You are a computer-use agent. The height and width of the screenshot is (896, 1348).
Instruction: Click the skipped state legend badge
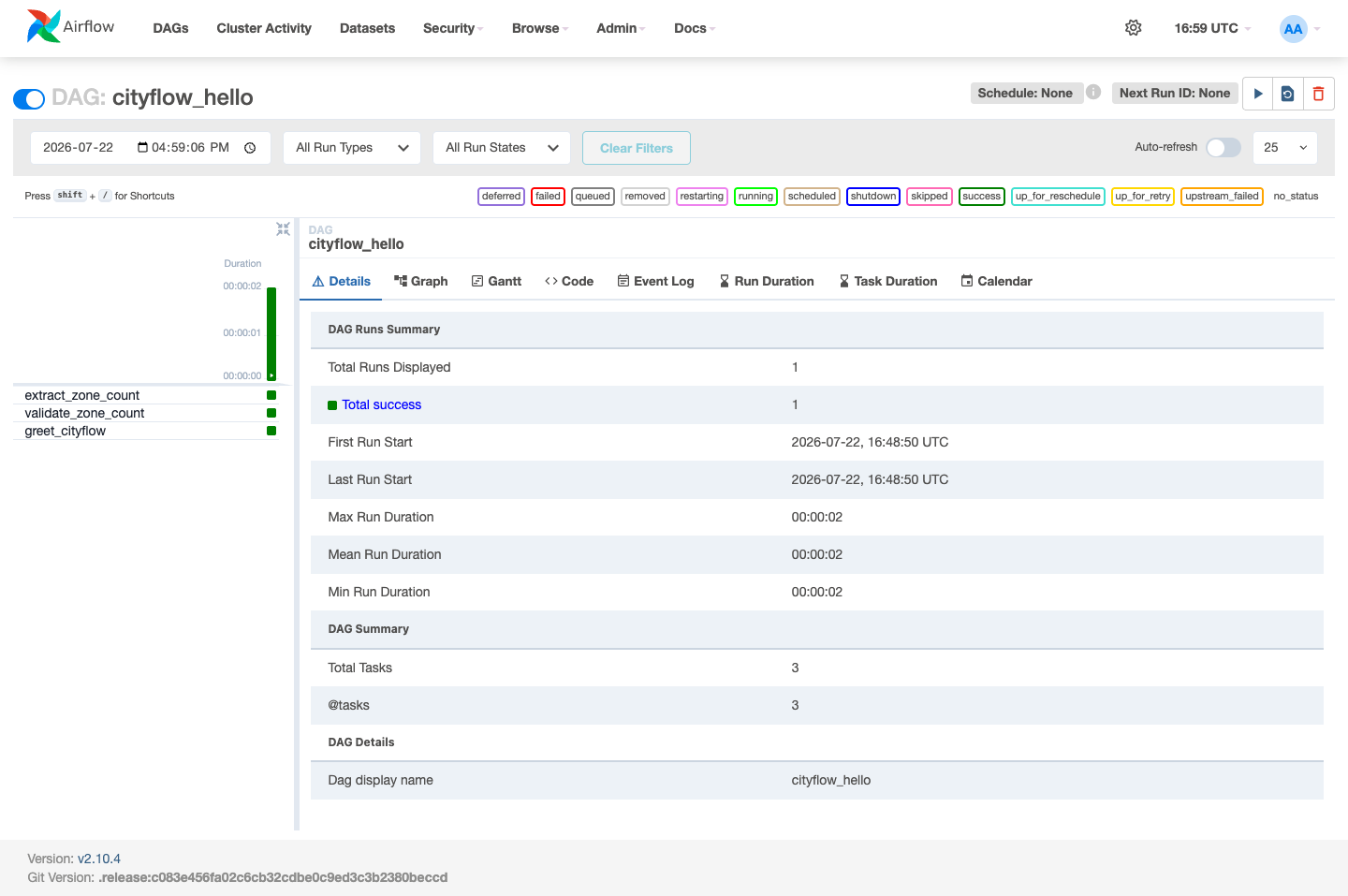click(x=929, y=196)
